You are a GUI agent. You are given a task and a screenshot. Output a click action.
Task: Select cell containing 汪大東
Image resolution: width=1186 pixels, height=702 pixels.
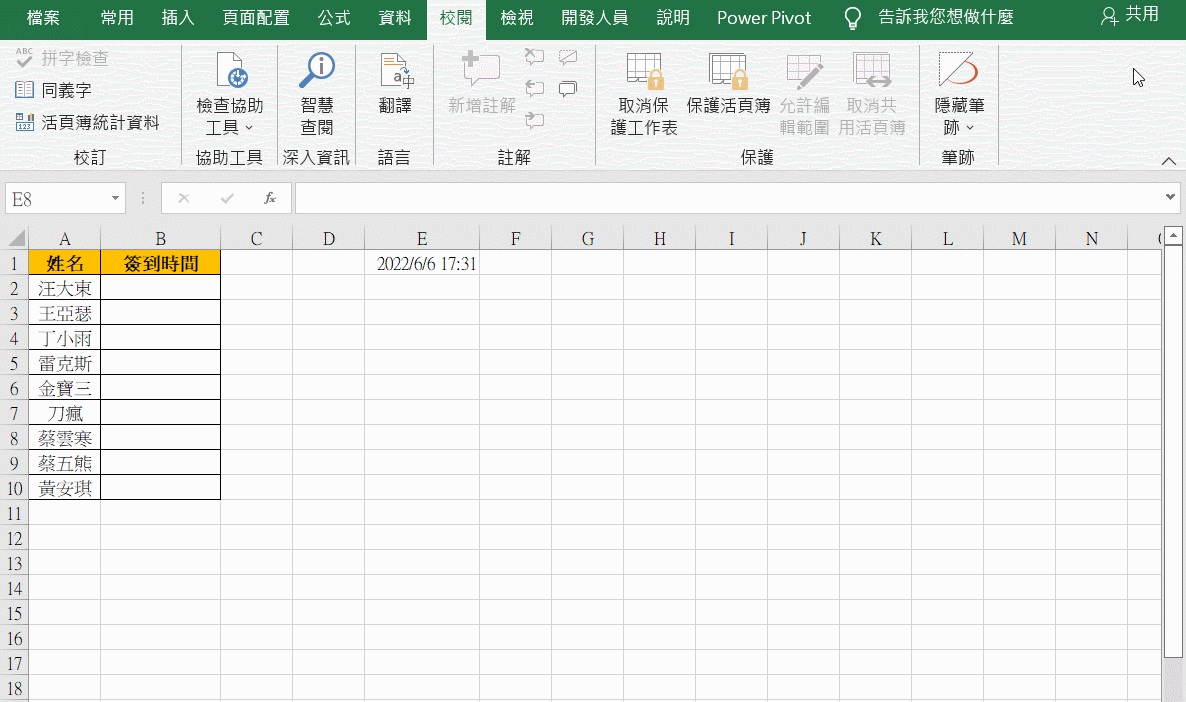click(64, 287)
